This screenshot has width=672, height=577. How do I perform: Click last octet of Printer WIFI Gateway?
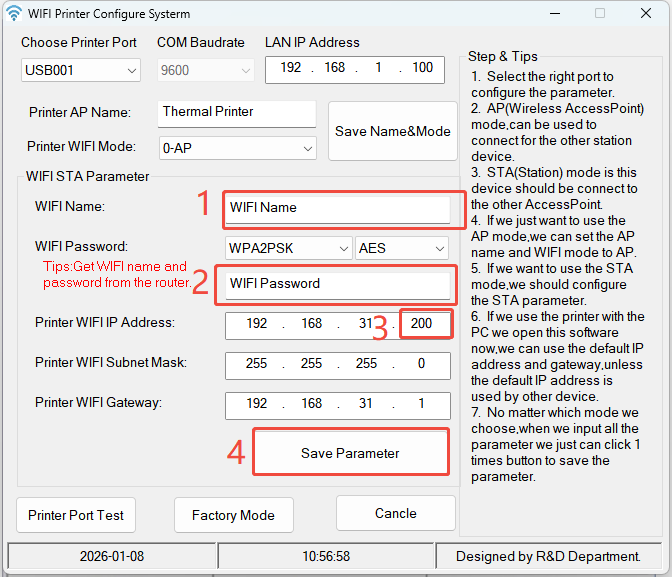(x=422, y=403)
